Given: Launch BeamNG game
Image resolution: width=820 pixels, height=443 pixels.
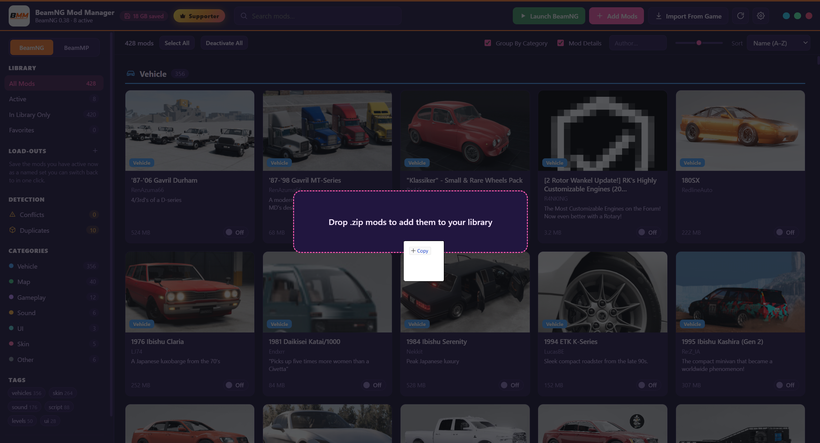Looking at the screenshot, I should [x=549, y=16].
